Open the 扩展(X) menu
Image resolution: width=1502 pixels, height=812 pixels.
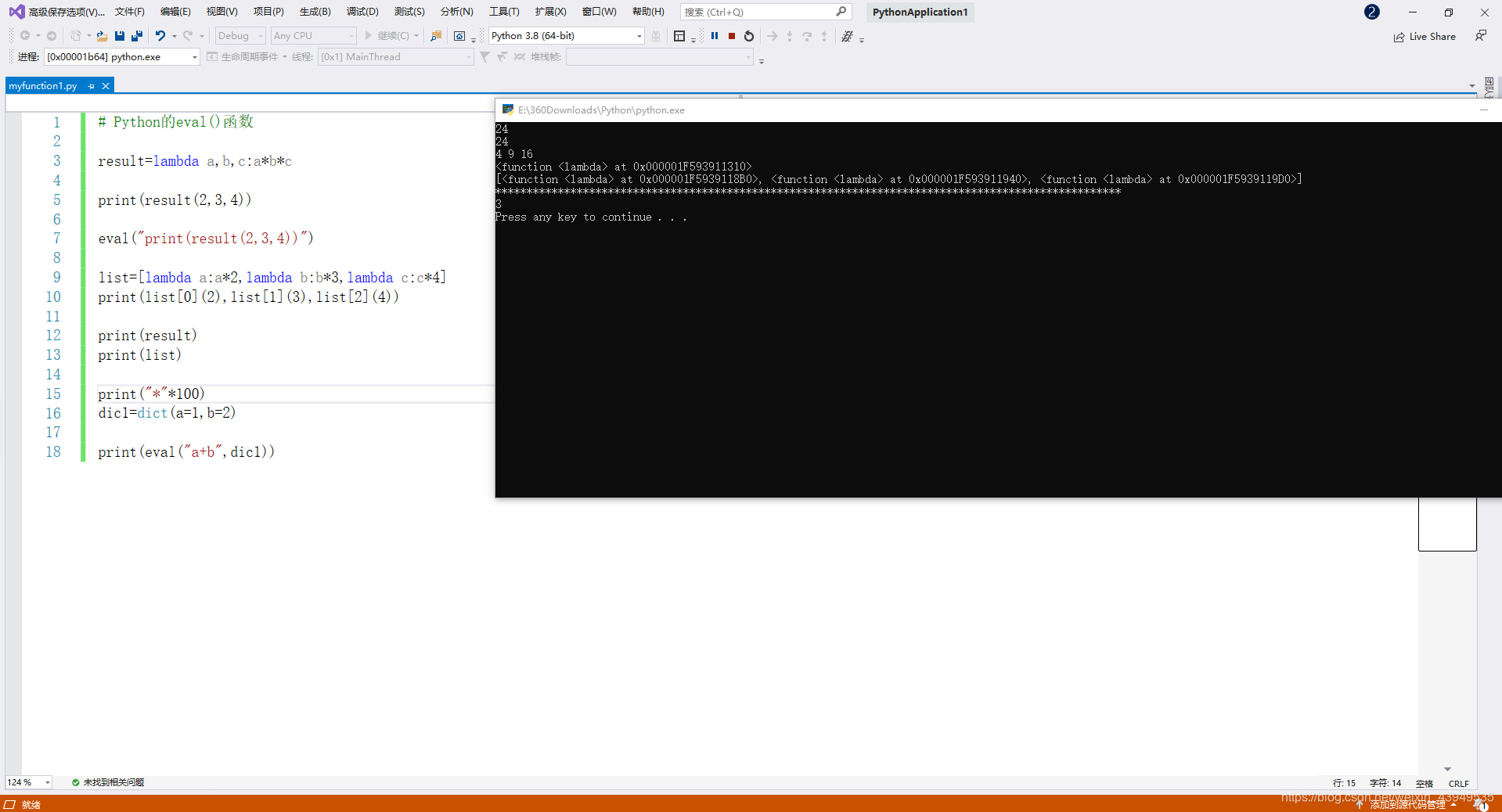550,12
